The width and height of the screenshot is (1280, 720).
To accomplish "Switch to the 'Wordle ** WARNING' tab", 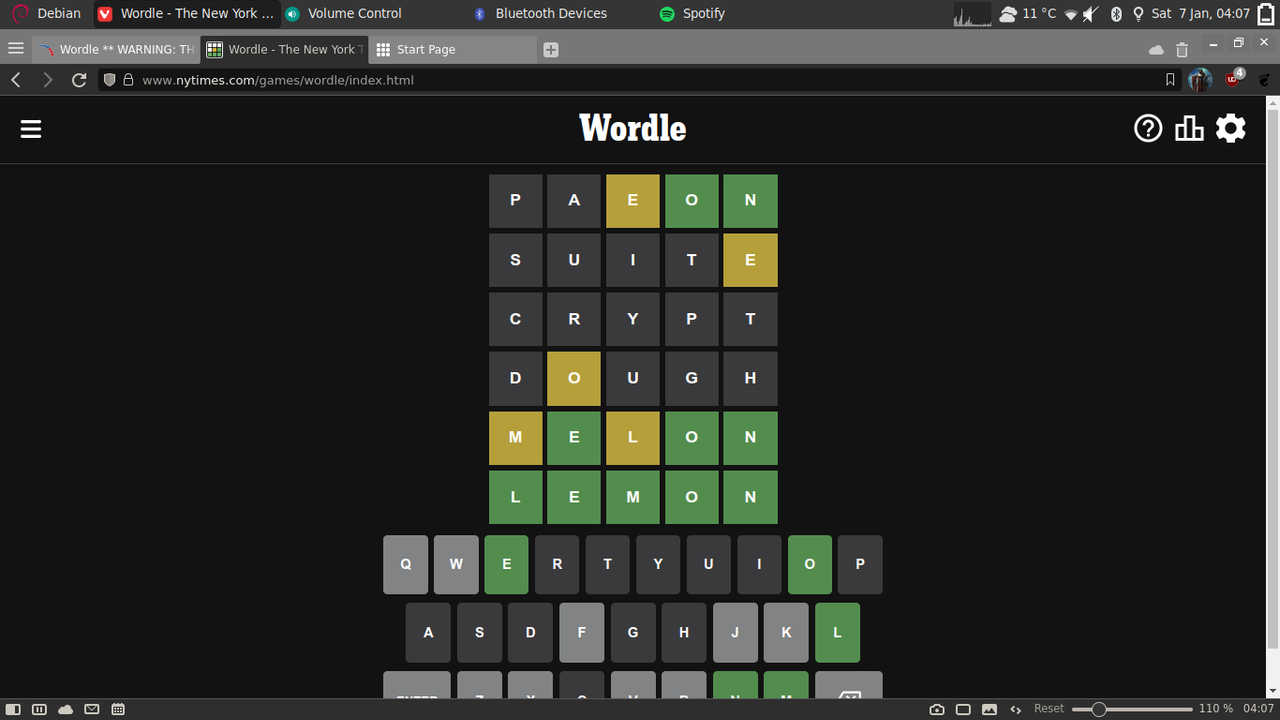I will (x=115, y=49).
